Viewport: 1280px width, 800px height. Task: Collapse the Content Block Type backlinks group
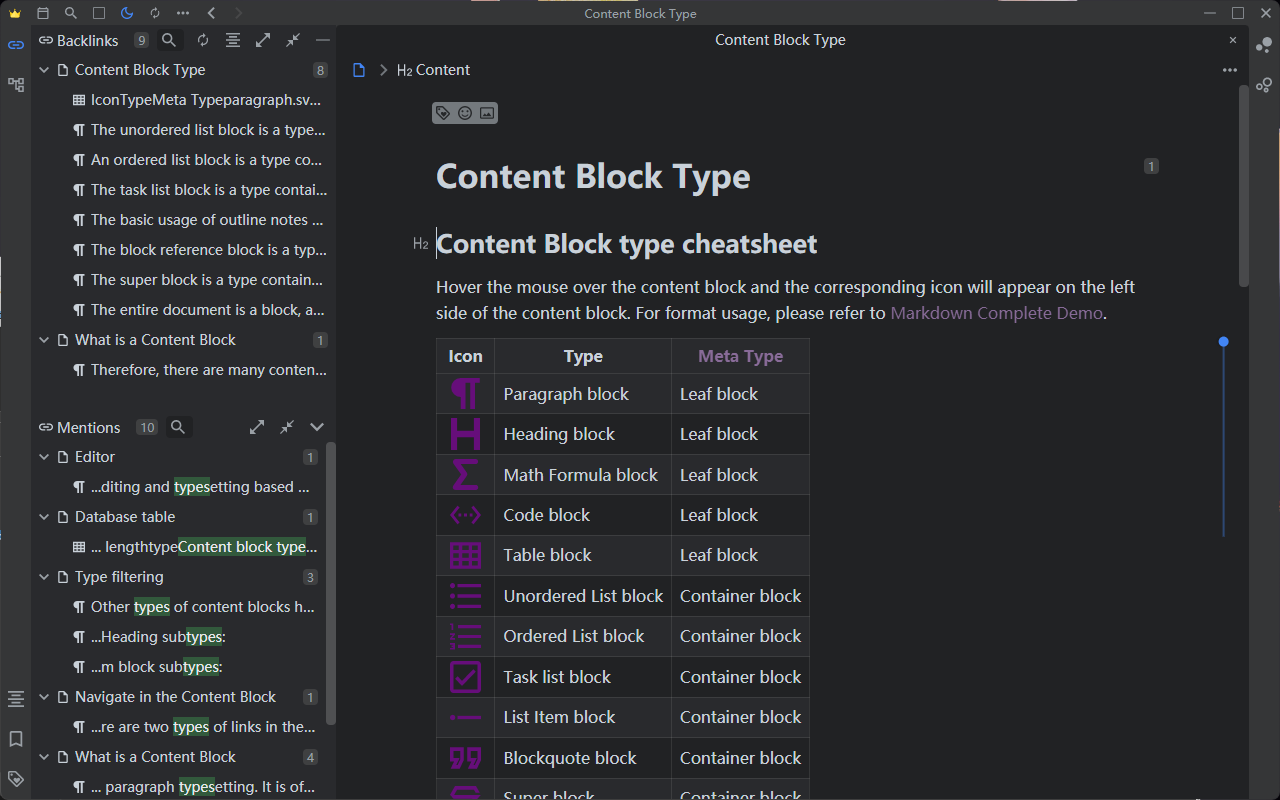44,70
